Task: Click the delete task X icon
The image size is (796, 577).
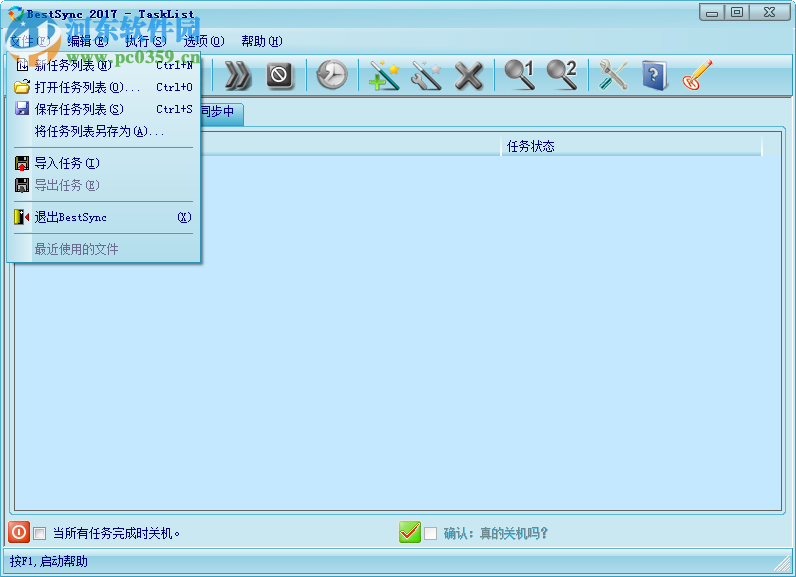Action: 468,76
